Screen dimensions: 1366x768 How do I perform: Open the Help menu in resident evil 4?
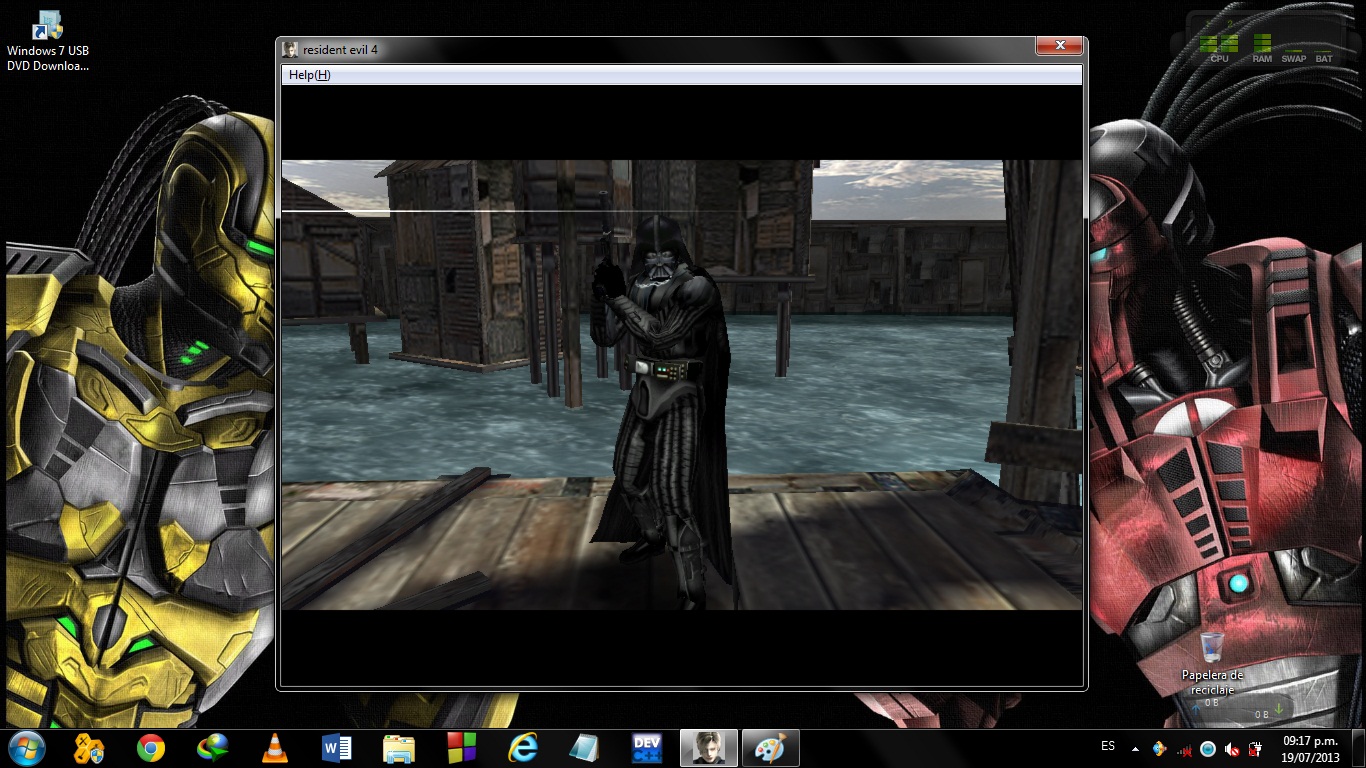click(309, 75)
